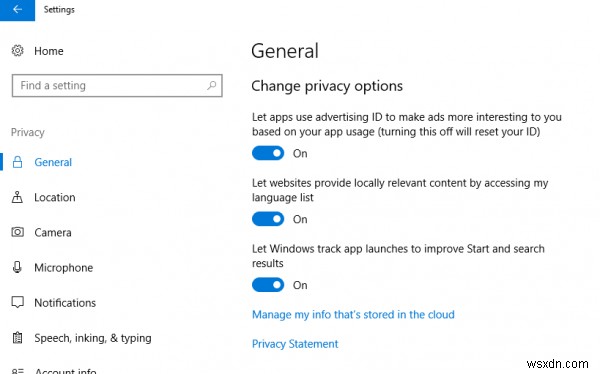Click the search magnifier icon

pos(212,85)
